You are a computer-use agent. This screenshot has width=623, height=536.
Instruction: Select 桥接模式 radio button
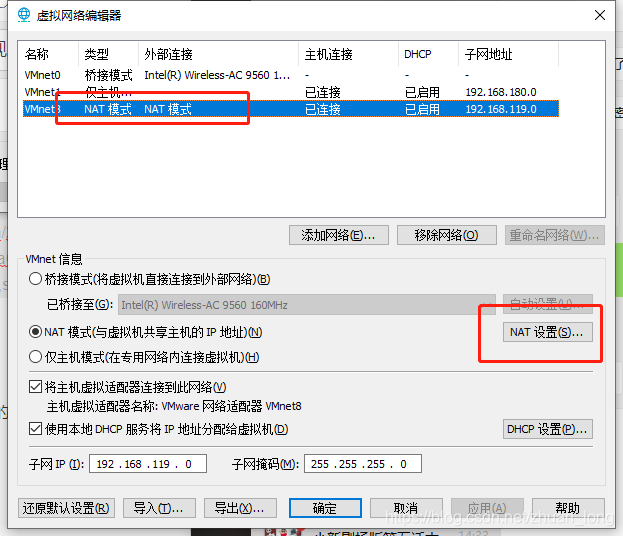point(35,279)
